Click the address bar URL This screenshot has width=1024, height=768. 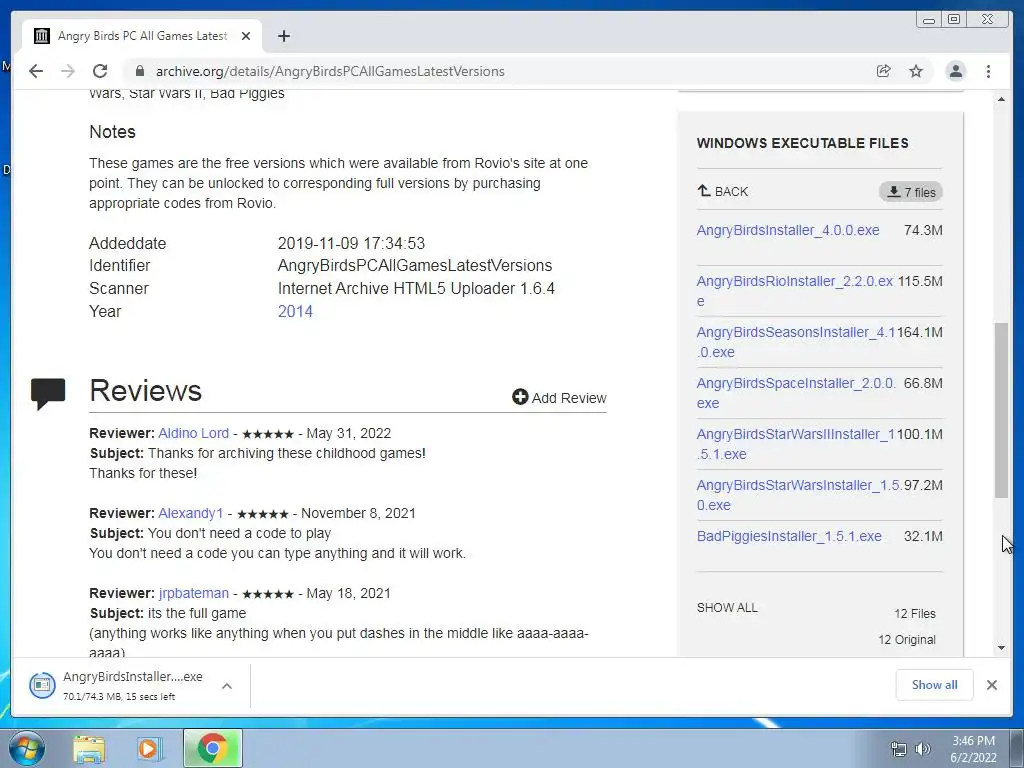pyautogui.click(x=330, y=71)
